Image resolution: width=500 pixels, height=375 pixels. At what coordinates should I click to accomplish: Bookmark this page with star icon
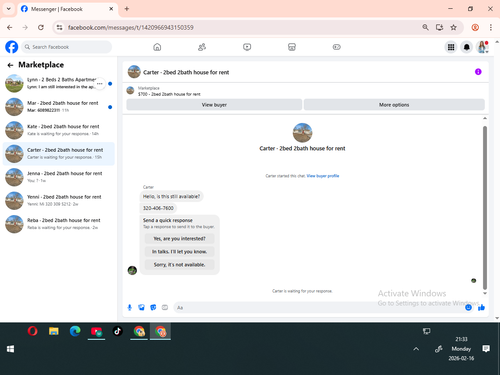coord(453,27)
